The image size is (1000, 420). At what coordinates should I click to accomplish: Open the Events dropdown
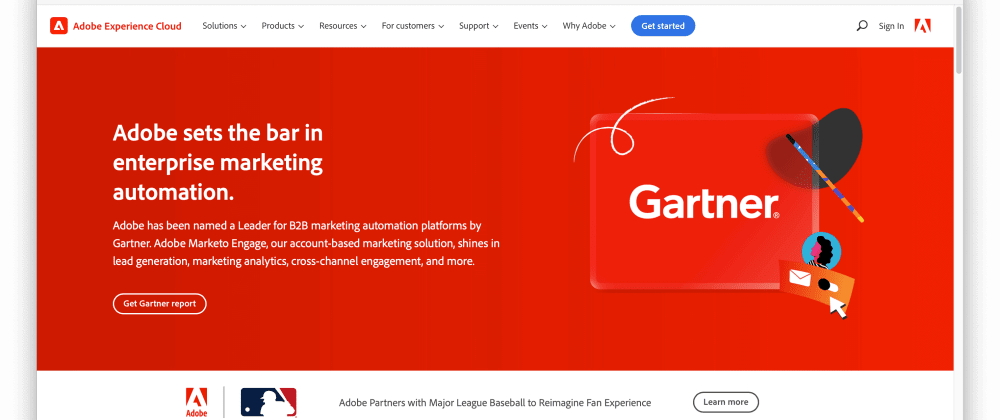[x=531, y=26]
